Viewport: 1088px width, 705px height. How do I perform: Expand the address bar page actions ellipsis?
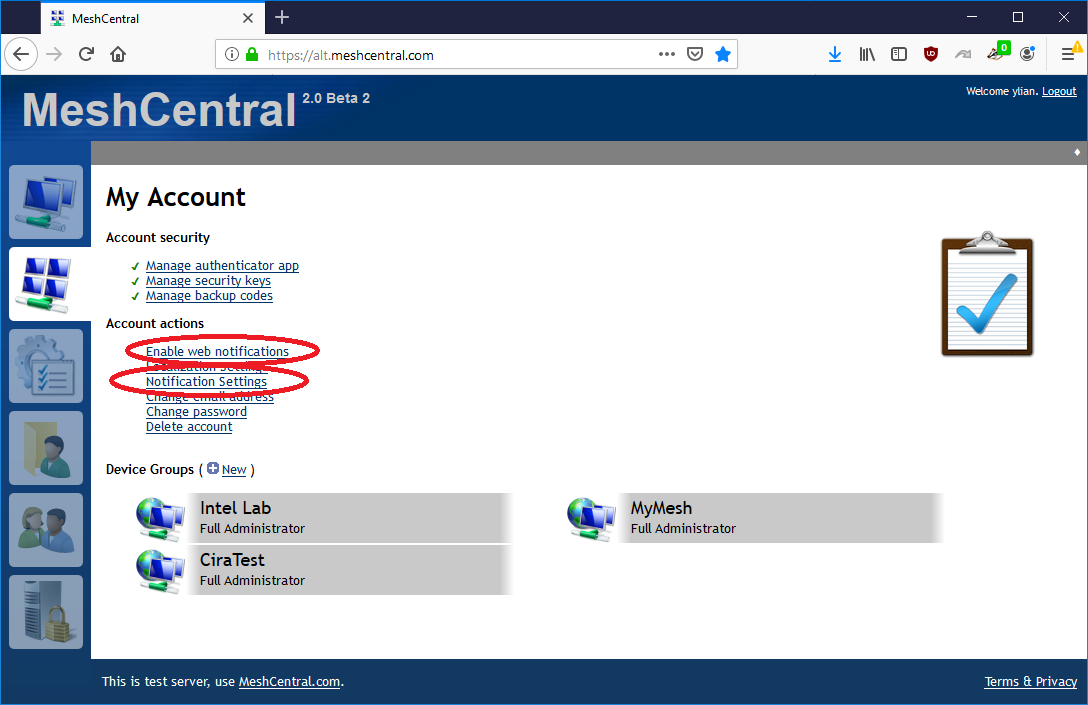click(666, 54)
